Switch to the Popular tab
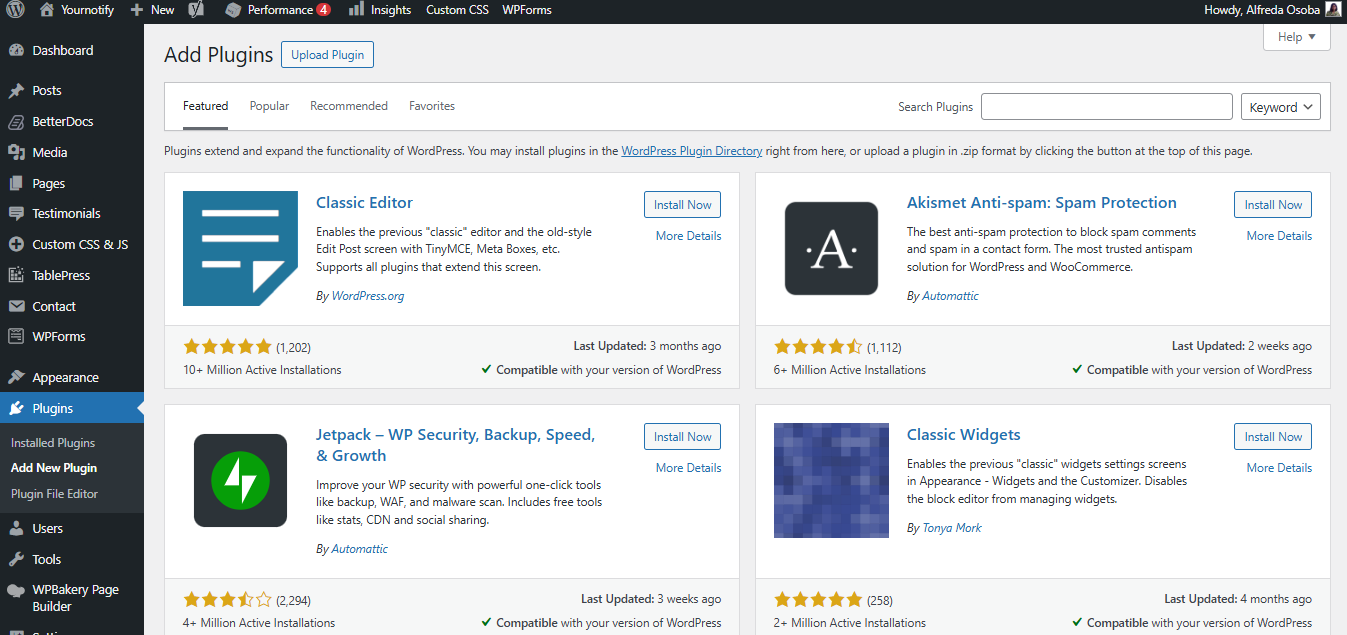1347x635 pixels. (x=269, y=106)
